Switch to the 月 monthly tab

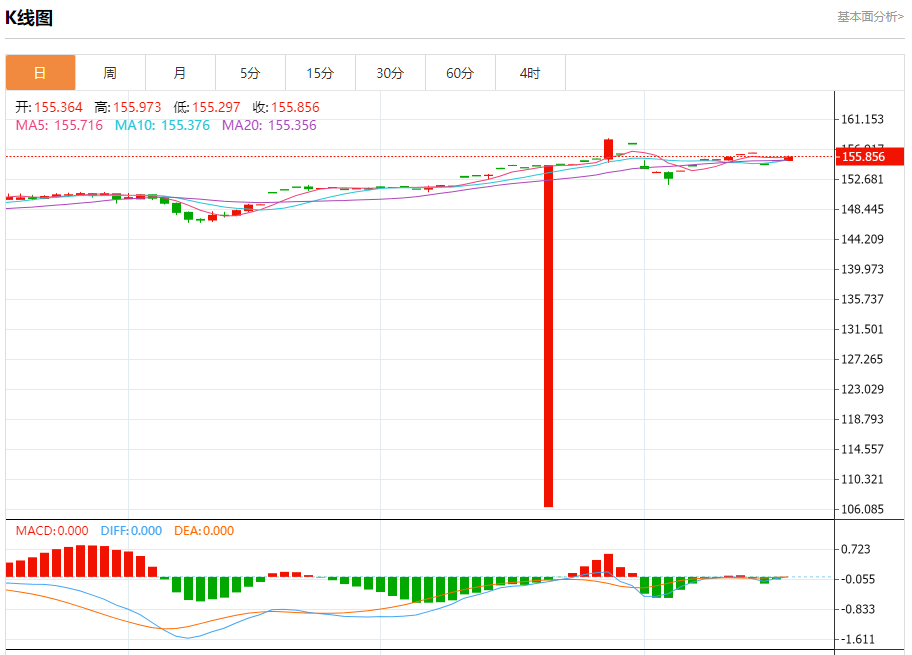pos(180,73)
